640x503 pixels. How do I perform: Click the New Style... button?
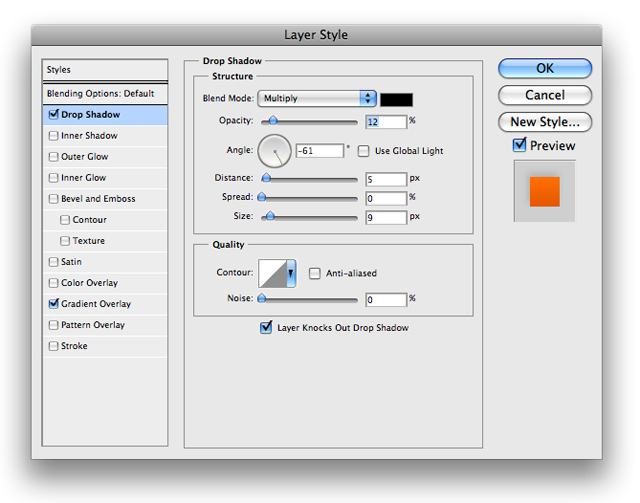[x=545, y=122]
